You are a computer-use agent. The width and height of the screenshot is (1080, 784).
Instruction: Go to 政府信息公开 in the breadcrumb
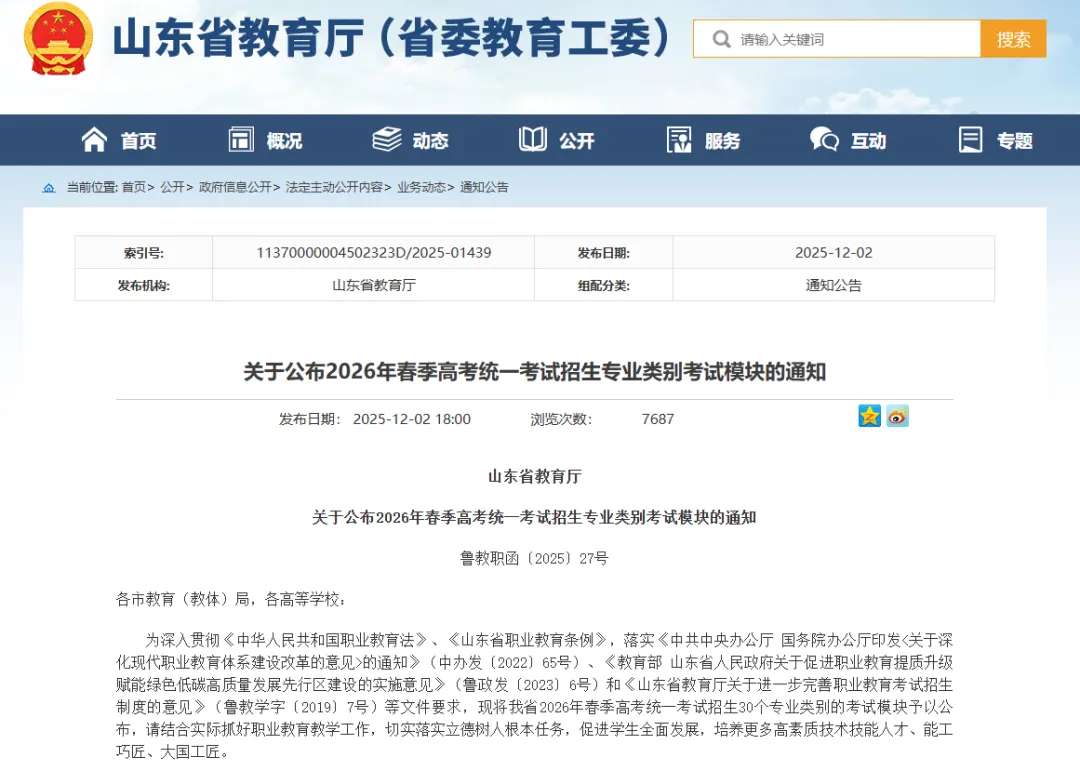236,187
